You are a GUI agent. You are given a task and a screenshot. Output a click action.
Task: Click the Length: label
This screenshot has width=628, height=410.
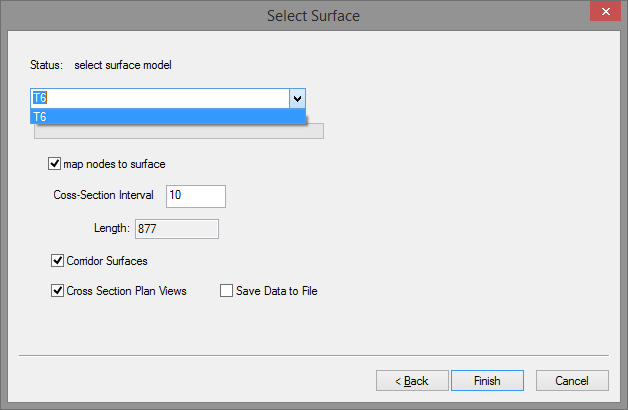[x=112, y=228]
